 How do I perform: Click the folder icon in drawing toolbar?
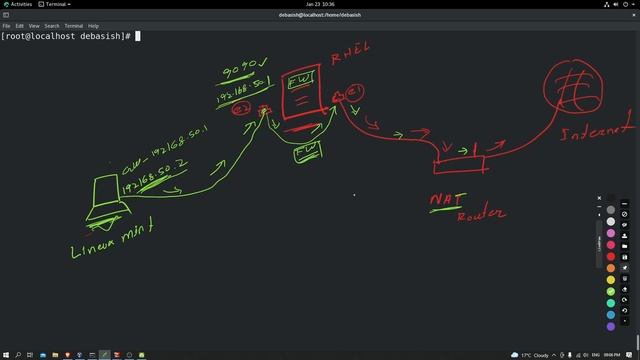[624, 246]
